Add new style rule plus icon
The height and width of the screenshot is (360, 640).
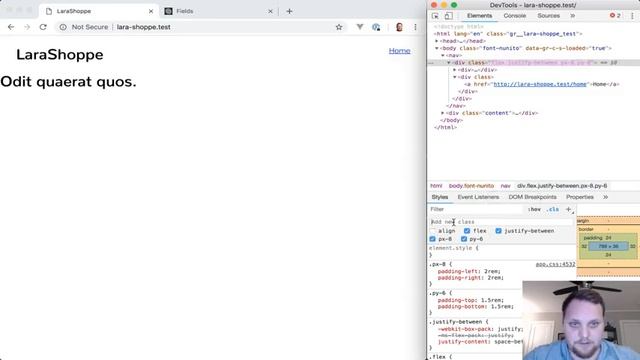(x=568, y=209)
